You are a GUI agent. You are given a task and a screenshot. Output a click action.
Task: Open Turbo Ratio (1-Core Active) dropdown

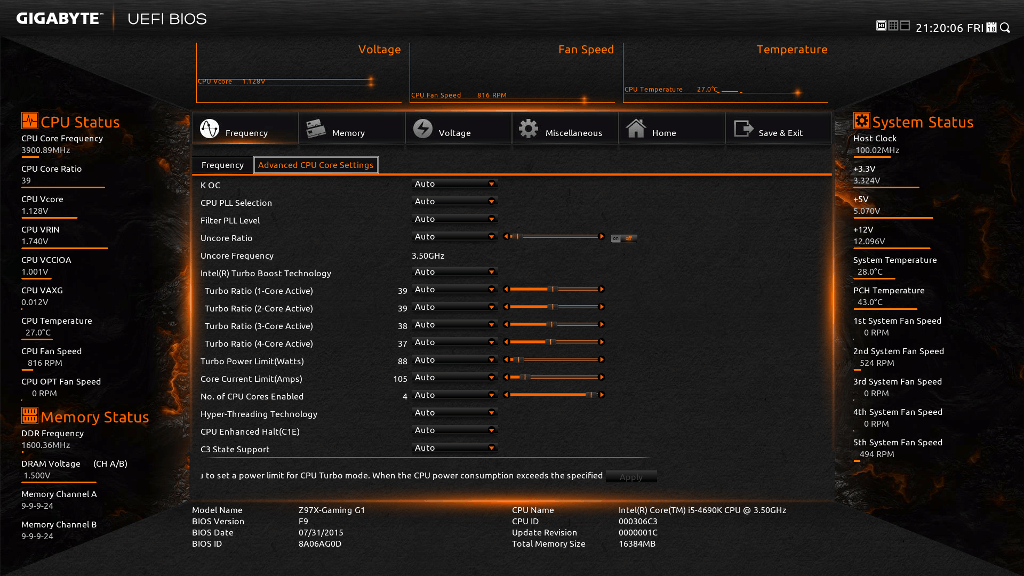455,290
